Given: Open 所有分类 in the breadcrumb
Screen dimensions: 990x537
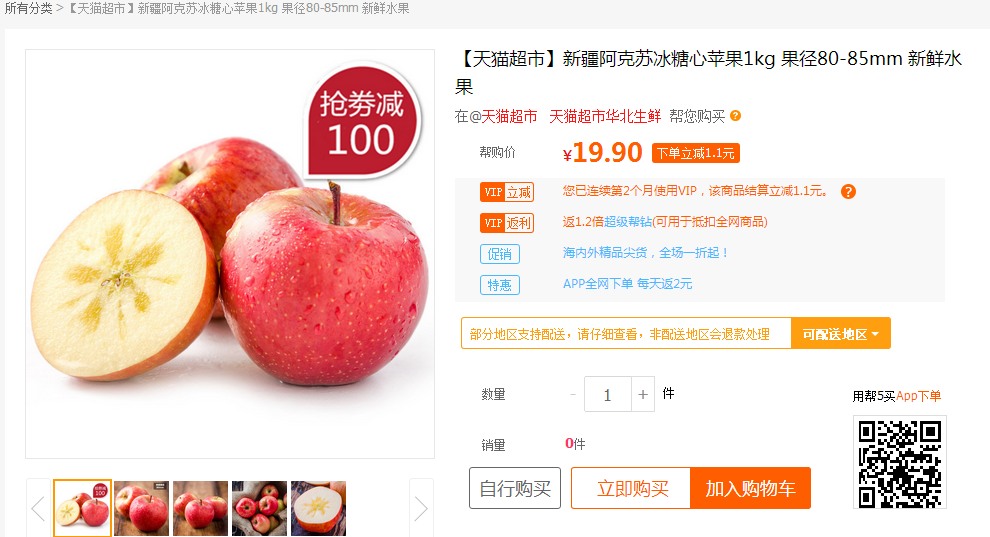Looking at the screenshot, I should pos(28,8).
